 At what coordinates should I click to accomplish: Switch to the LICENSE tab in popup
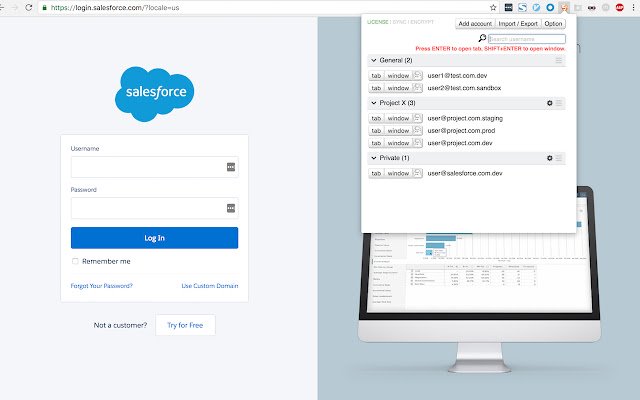pos(378,22)
